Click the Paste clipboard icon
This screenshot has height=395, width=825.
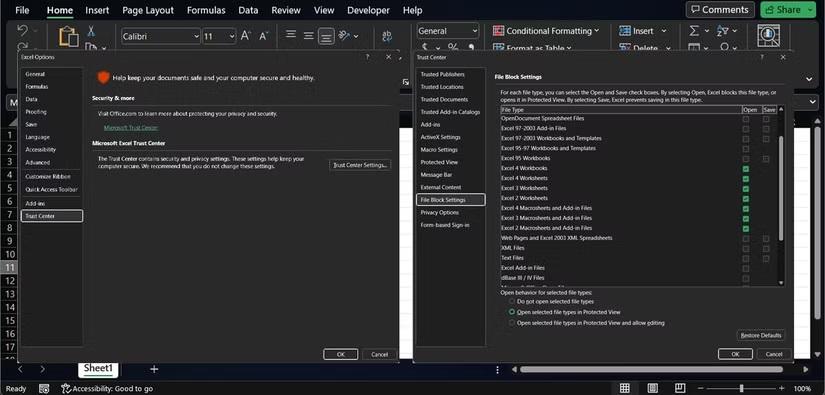pos(68,36)
